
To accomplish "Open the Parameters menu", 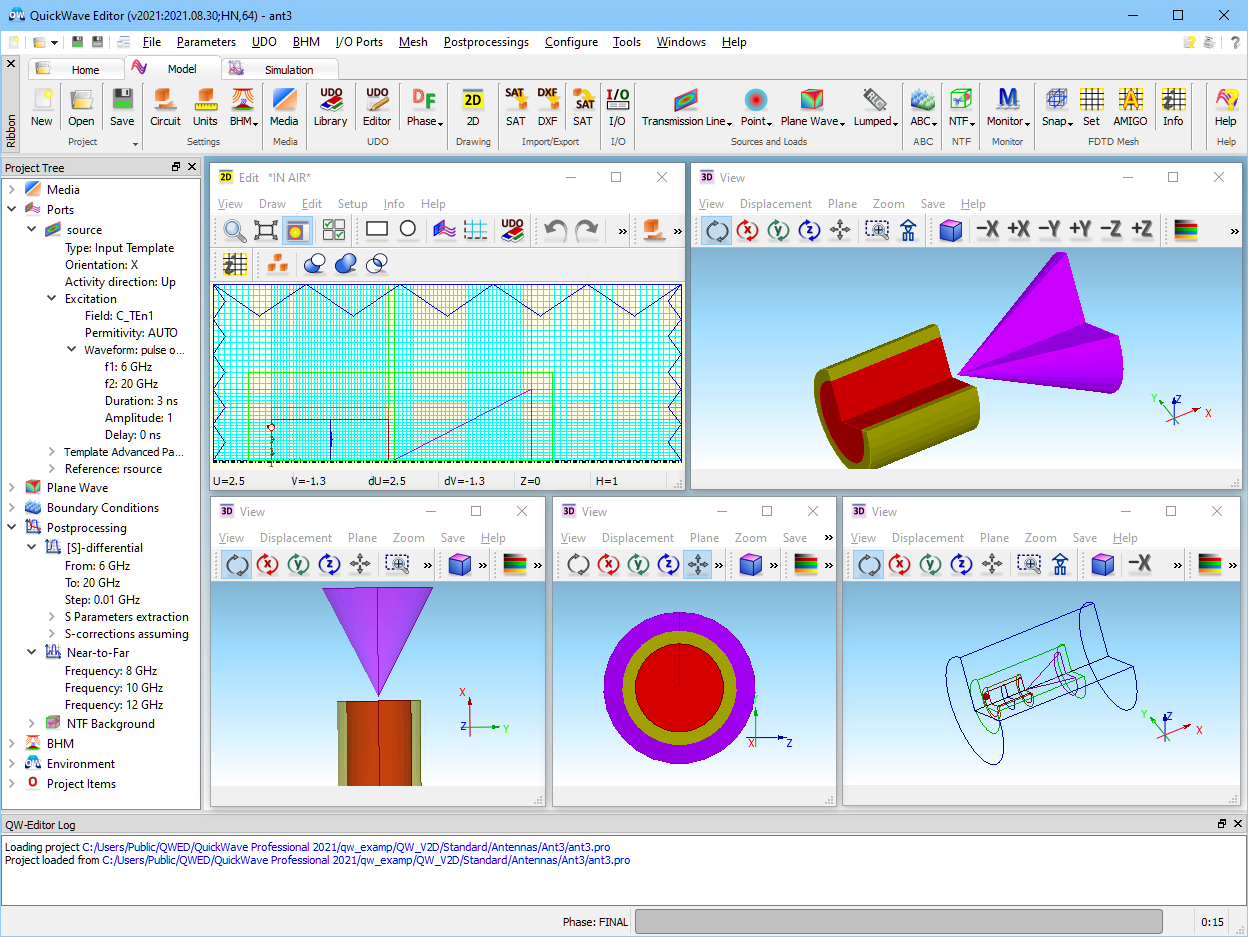I will (206, 42).
